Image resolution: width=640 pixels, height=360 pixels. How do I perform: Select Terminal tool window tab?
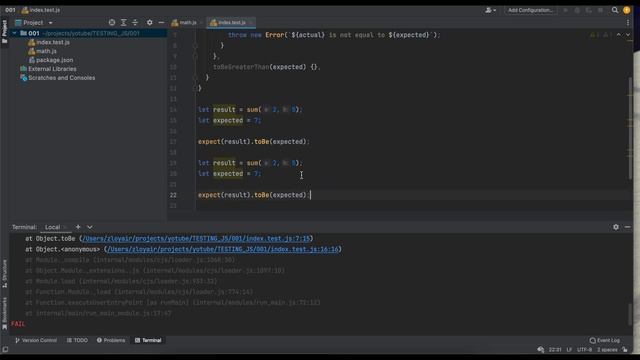click(148, 340)
